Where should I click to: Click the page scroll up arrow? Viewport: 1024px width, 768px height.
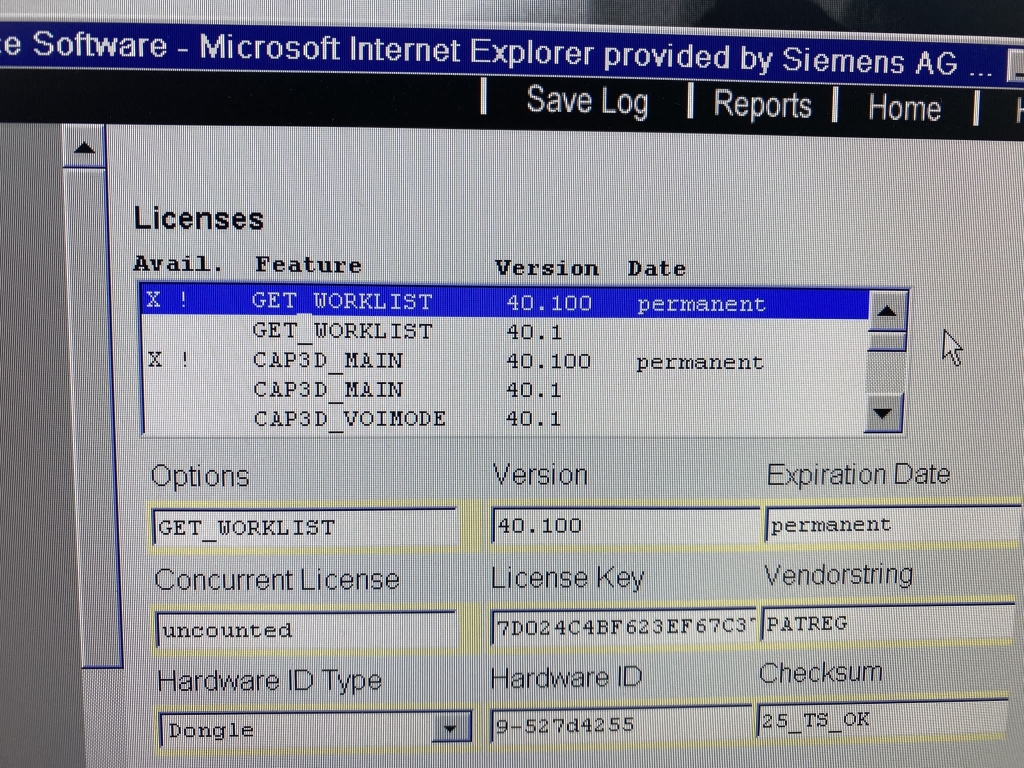[85, 148]
